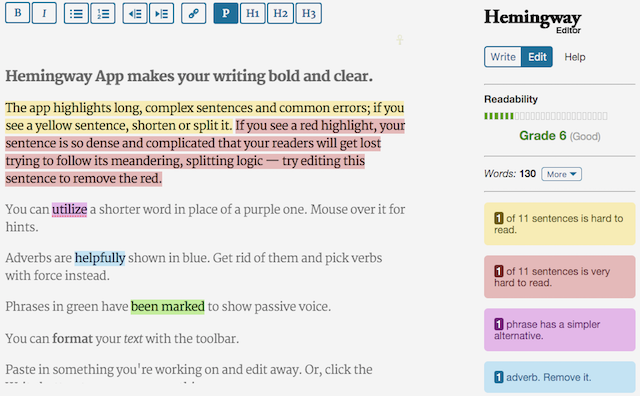Screen dimensions: 640x396
Task: Click the Hemingway Editor logo
Action: 533,21
